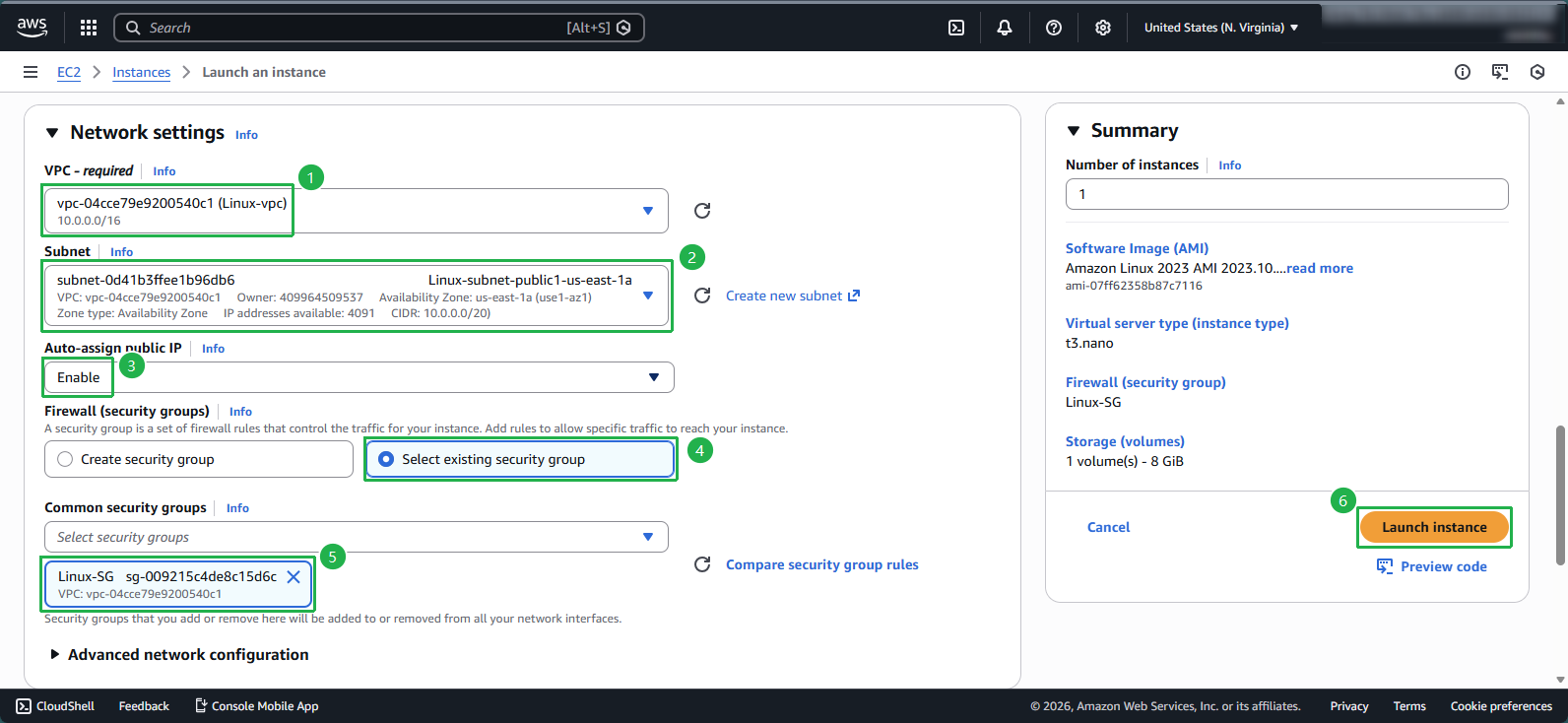The height and width of the screenshot is (723, 1568).
Task: Refresh the security groups list
Action: click(702, 564)
